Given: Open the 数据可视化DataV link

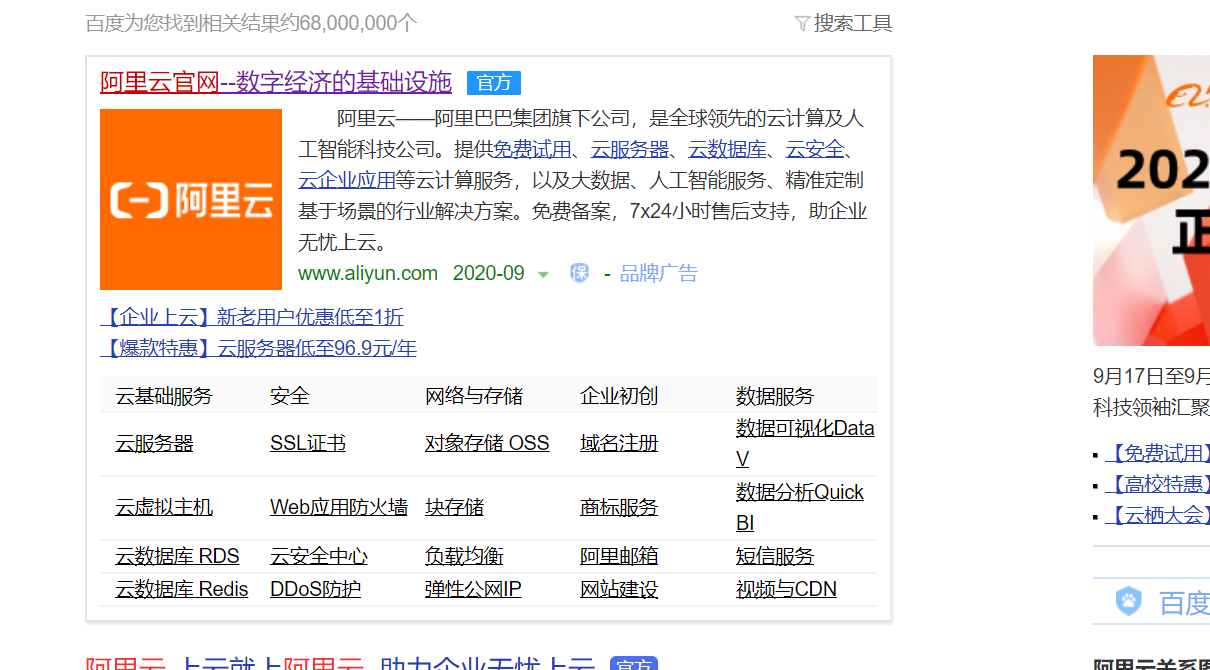Looking at the screenshot, I should 805,443.
